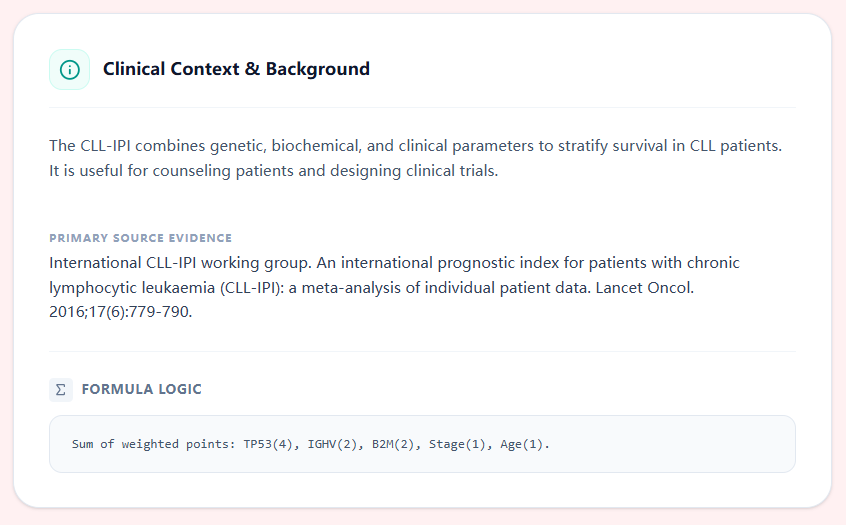The height and width of the screenshot is (525, 846).
Task: Click the divider line above FORMULA LOGIC
Action: click(x=422, y=351)
